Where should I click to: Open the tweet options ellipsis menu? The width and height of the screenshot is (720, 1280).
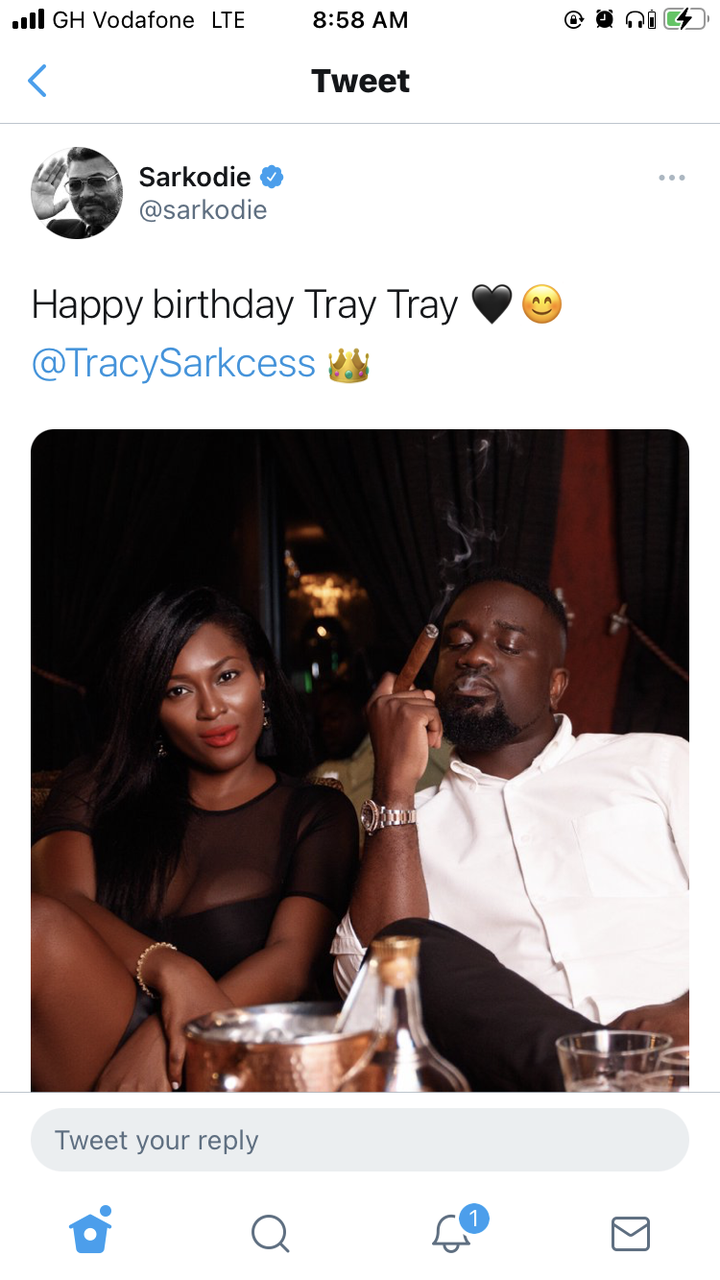point(671,178)
